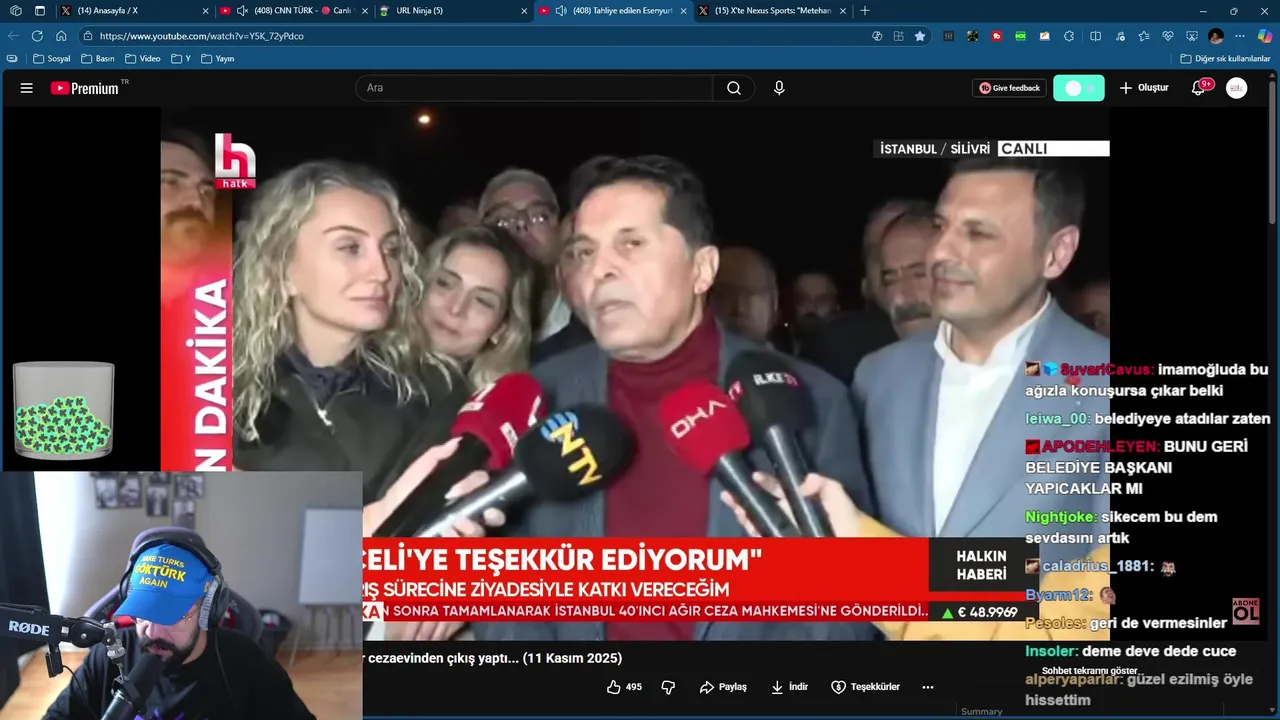Viewport: 1280px width, 720px height.
Task: Open a new browser tab
Action: [865, 11]
